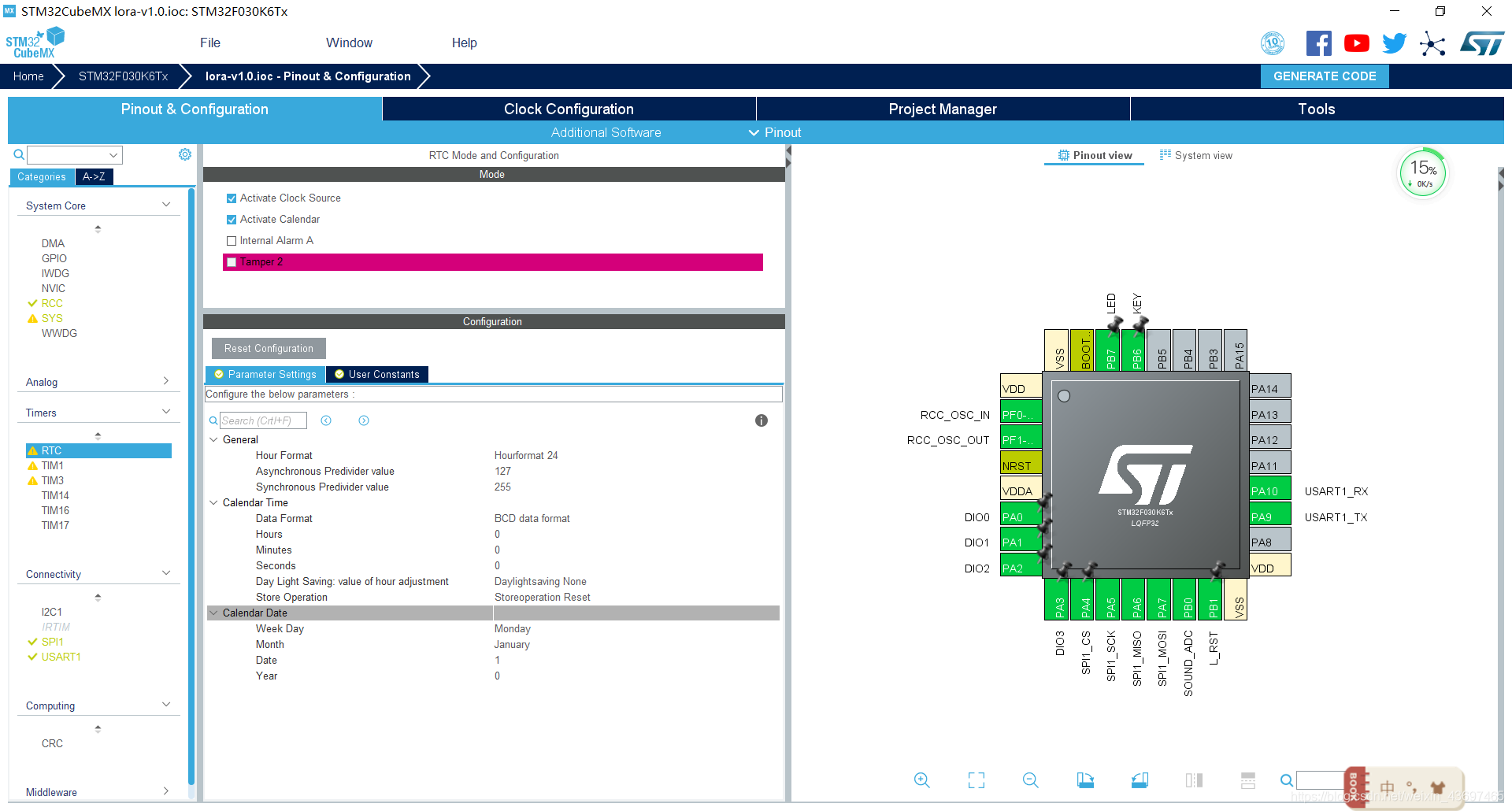Click Reset Configuration button

pyautogui.click(x=269, y=348)
